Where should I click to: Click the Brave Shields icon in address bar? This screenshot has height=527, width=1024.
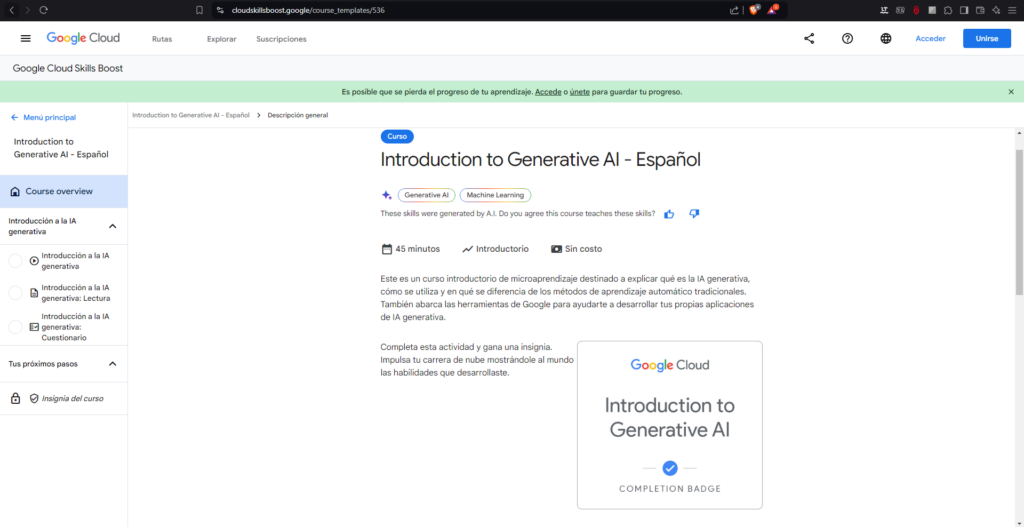tap(754, 10)
